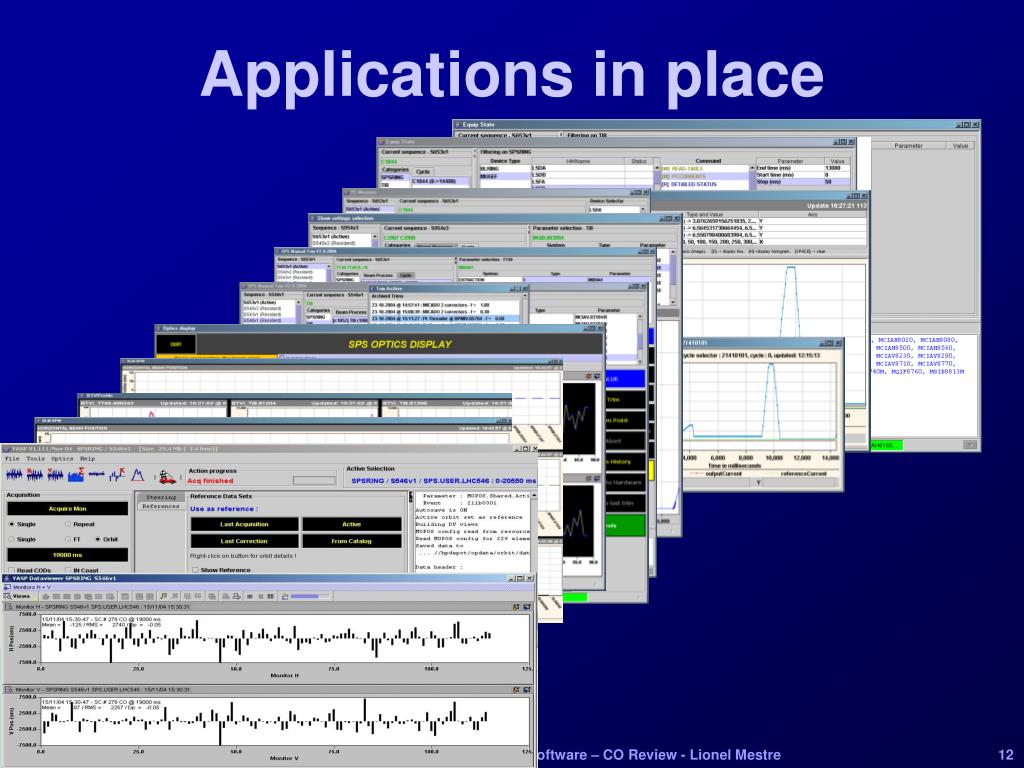Click the From Catalog button
The width and height of the screenshot is (1024, 768).
click(x=351, y=541)
